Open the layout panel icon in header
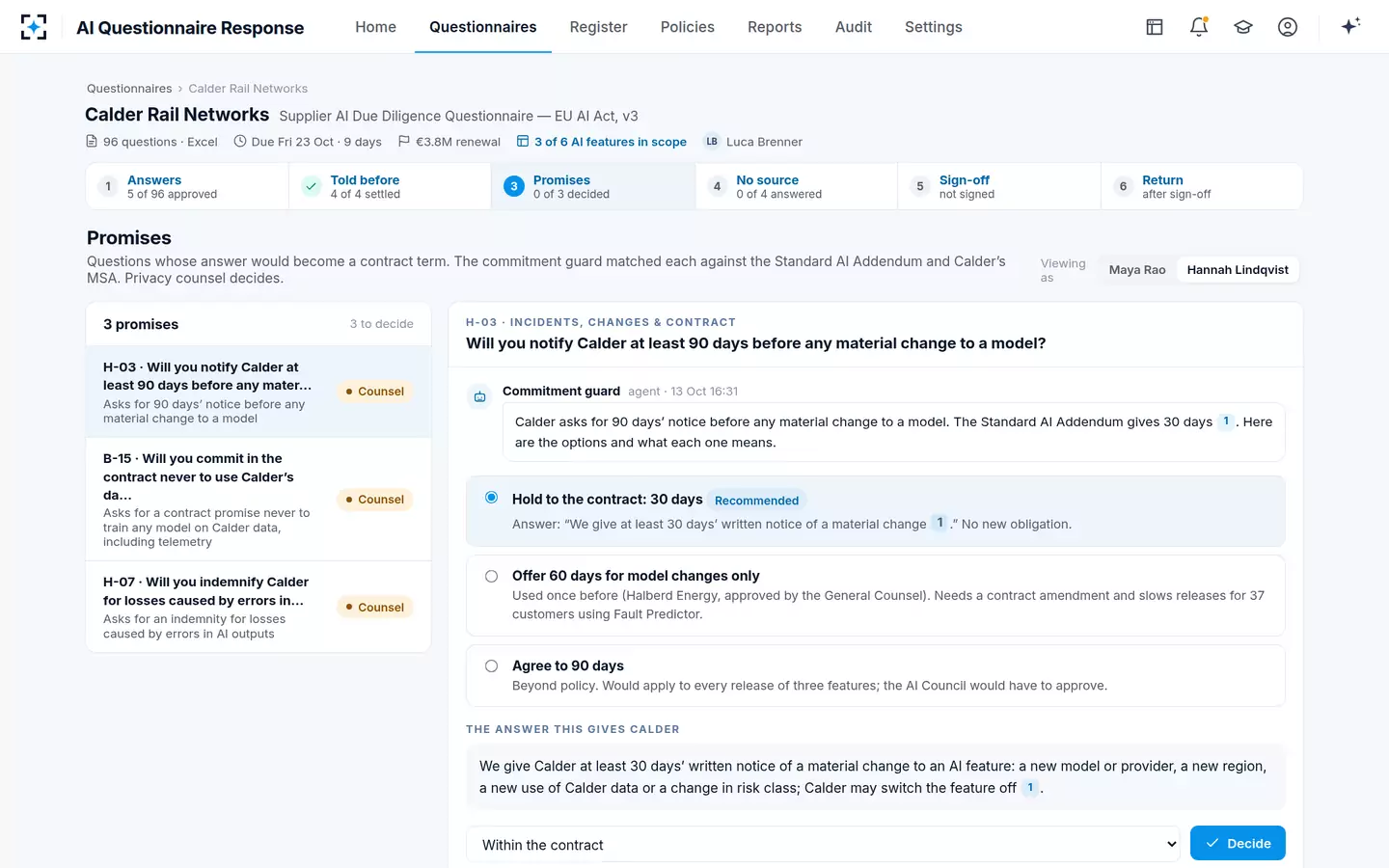 click(x=1155, y=27)
